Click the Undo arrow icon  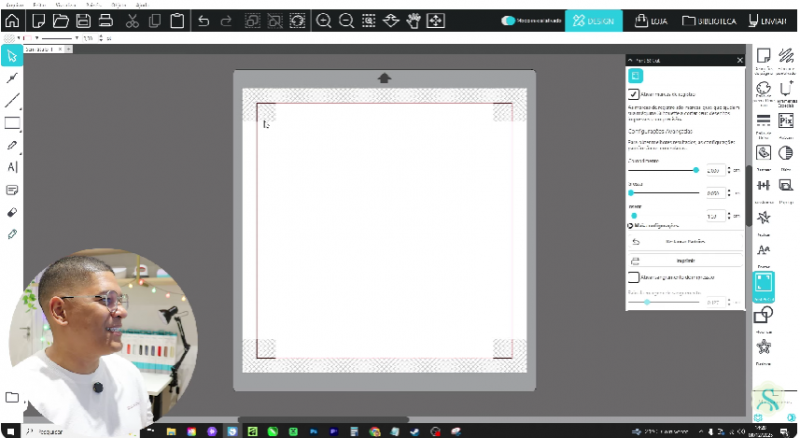click(x=204, y=20)
